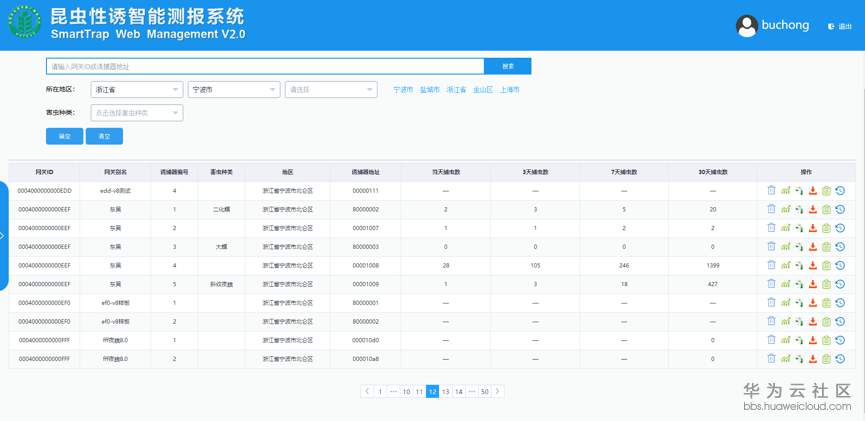Select the 金山区 quick region link
This screenshot has height=421, width=865.
483,89
